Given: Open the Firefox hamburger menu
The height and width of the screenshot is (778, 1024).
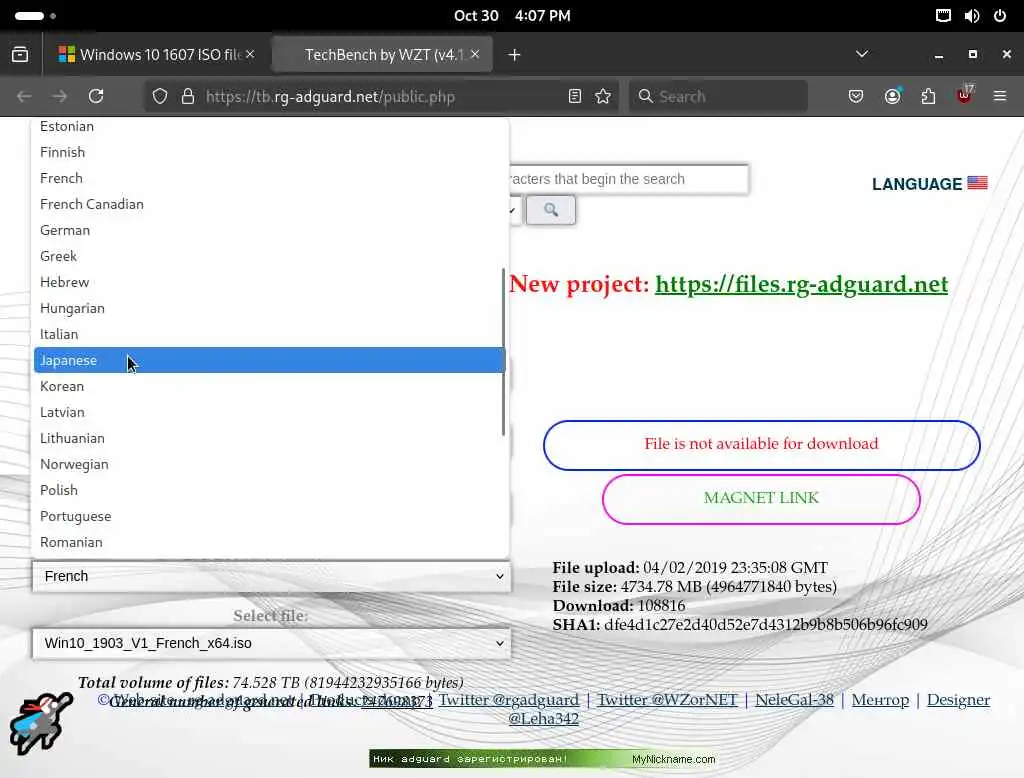Looking at the screenshot, I should pyautogui.click(x=1000, y=97).
